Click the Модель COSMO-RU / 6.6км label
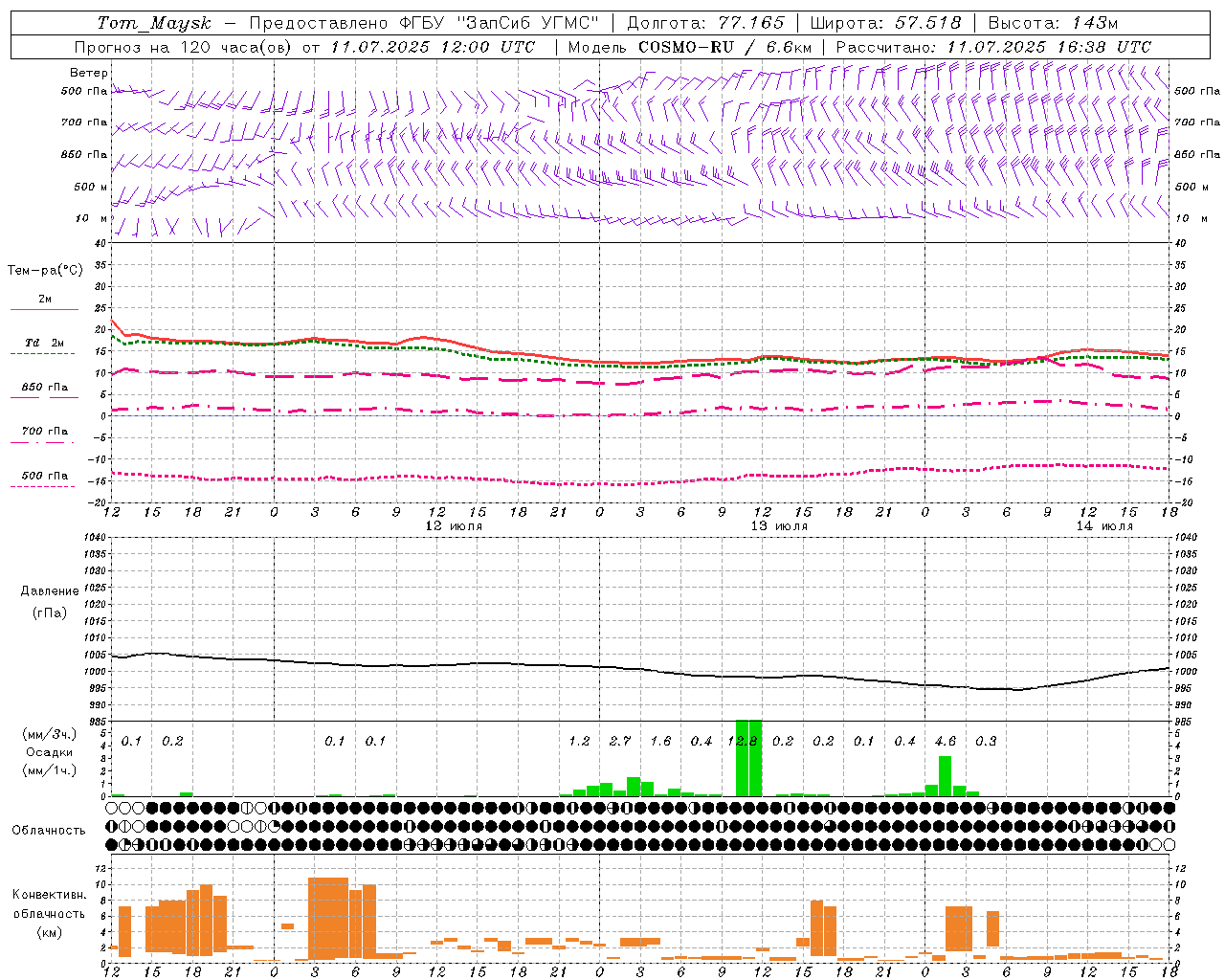Viewport: 1225px width, 980px height. (690, 47)
